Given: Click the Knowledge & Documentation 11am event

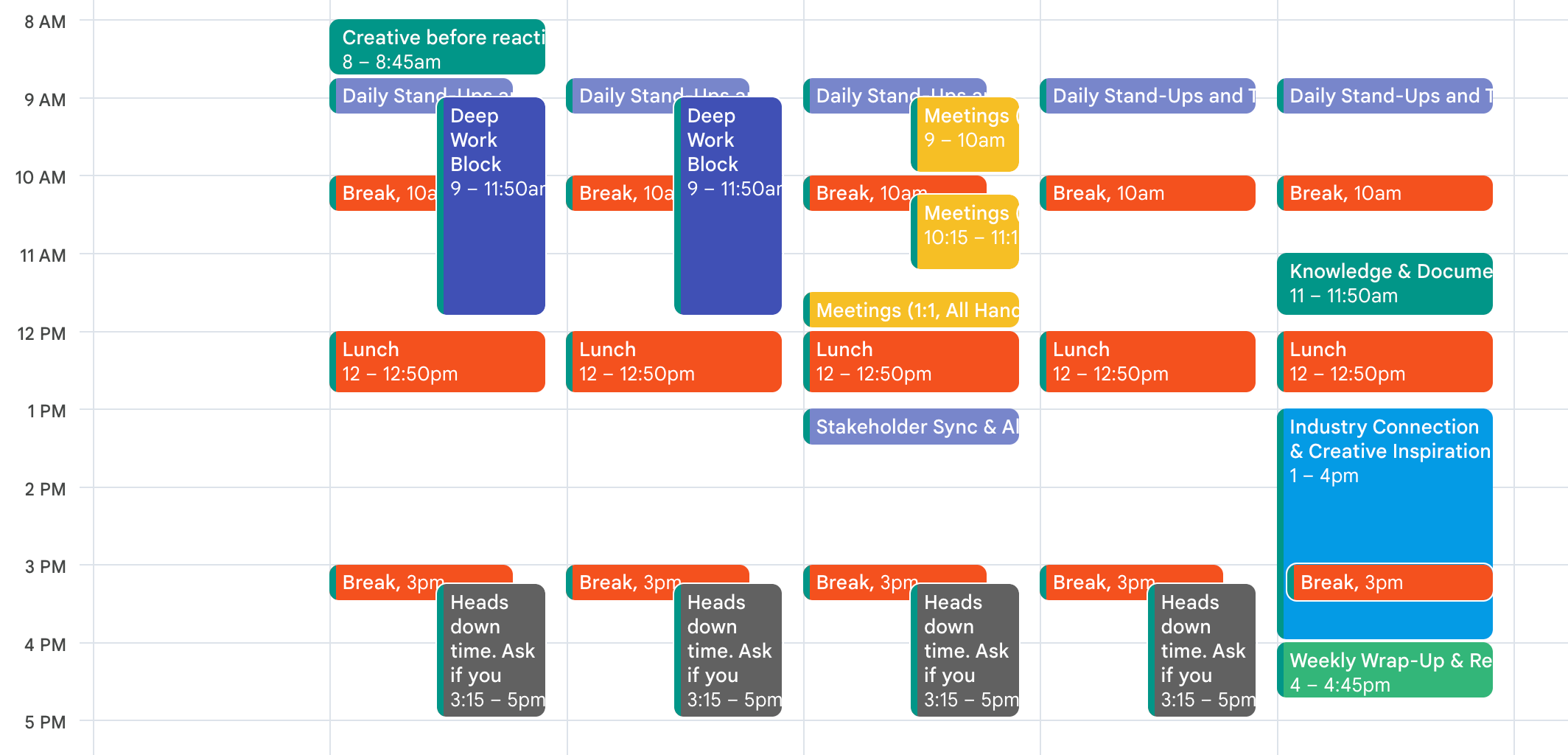Looking at the screenshot, I should coord(1384,283).
